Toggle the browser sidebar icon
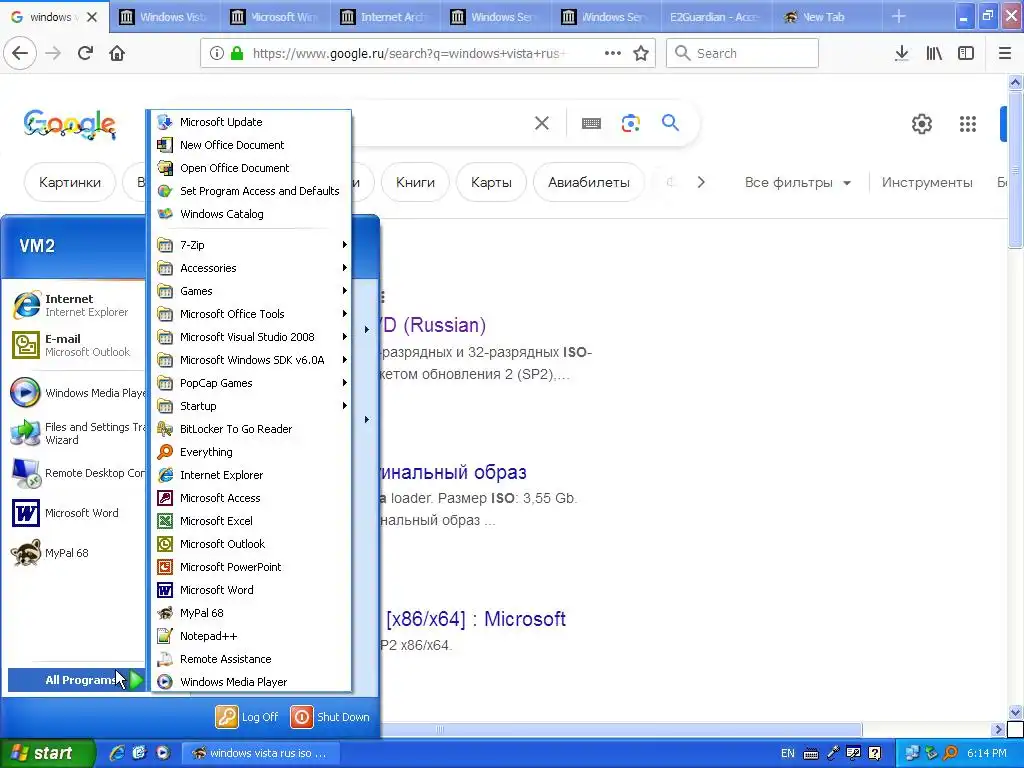 coord(966,53)
